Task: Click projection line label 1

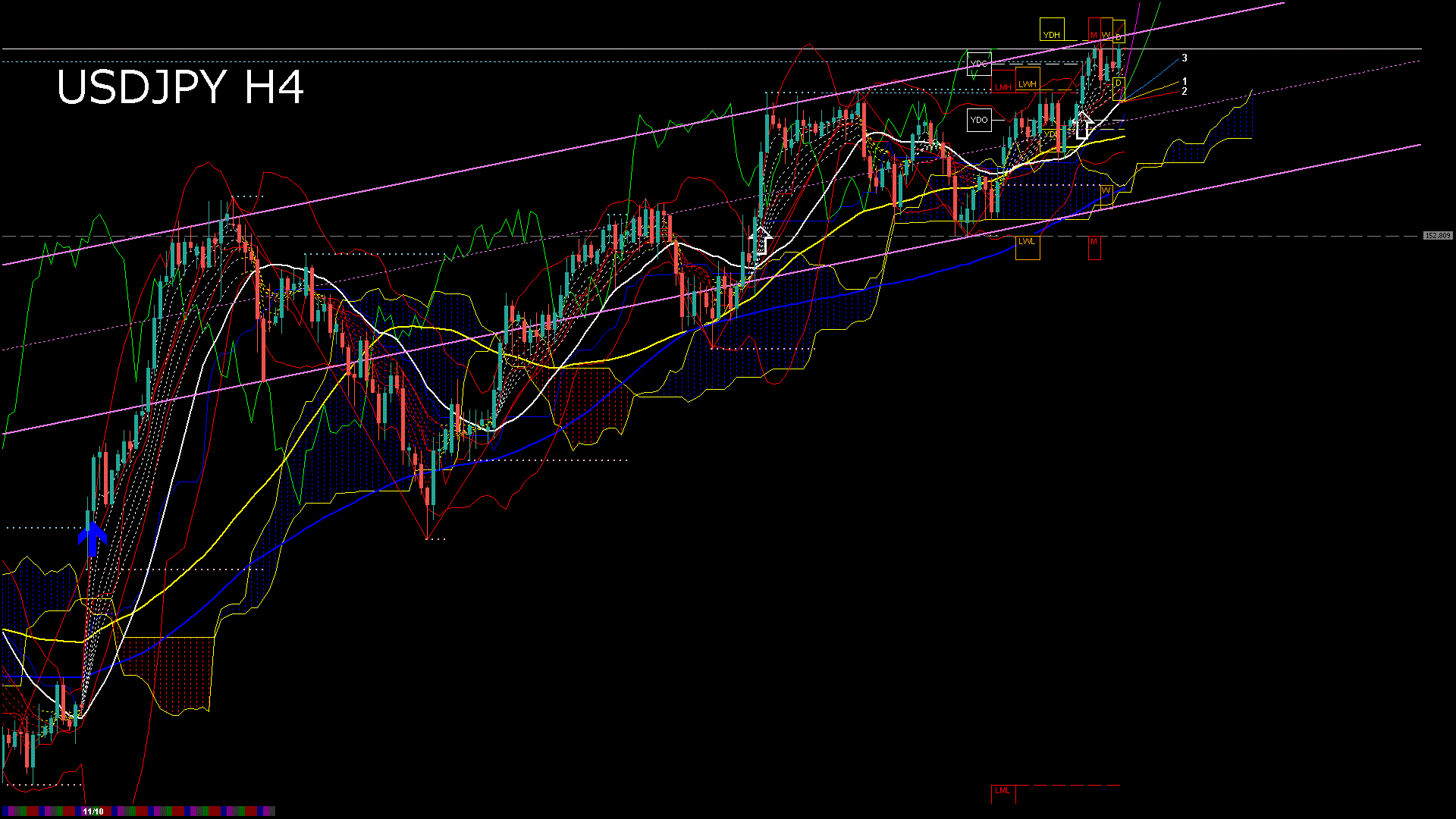Action: pos(1185,81)
